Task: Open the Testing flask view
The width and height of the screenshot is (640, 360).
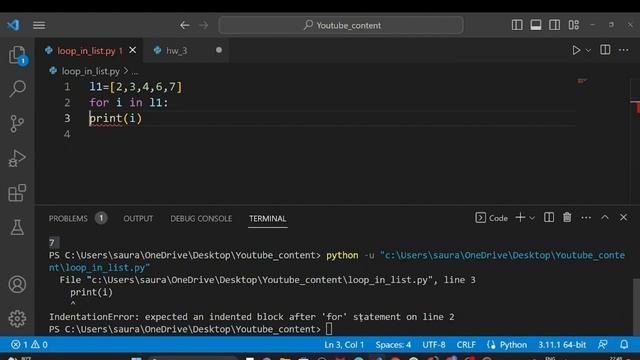Action: (17, 227)
